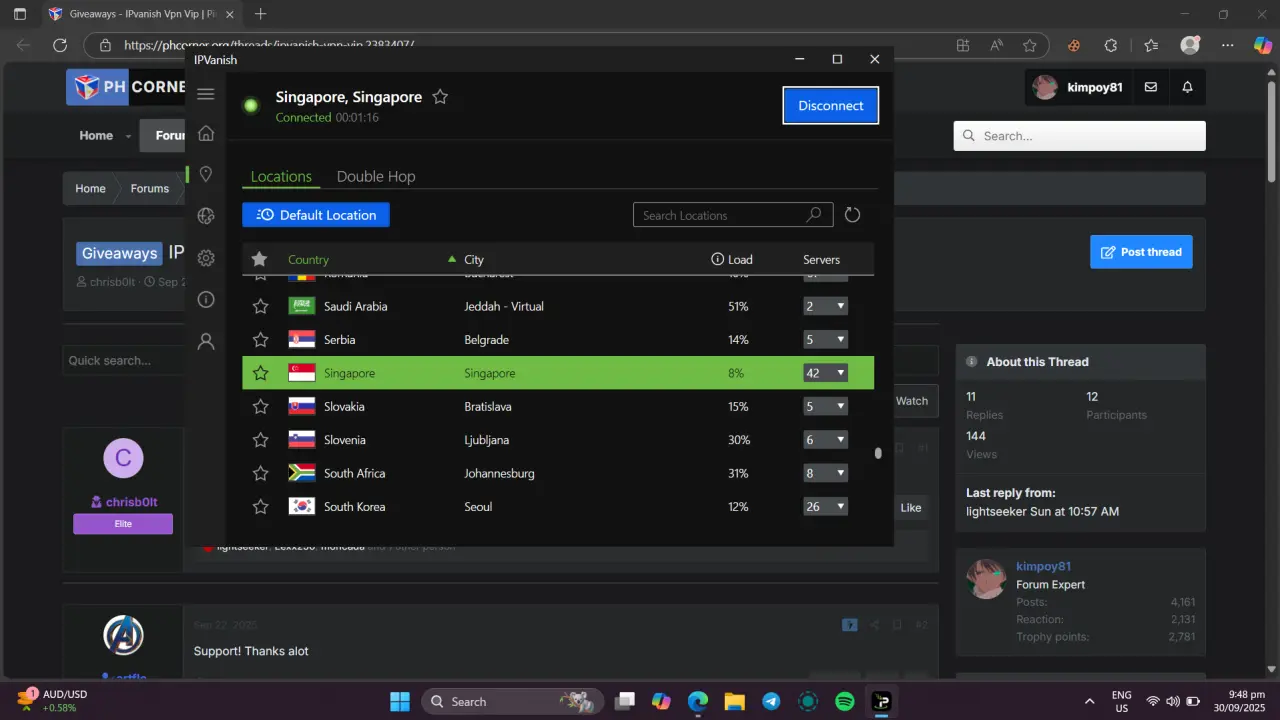Image resolution: width=1280 pixels, height=720 pixels.
Task: Toggle favorite star for Slovenia
Action: [x=260, y=440]
